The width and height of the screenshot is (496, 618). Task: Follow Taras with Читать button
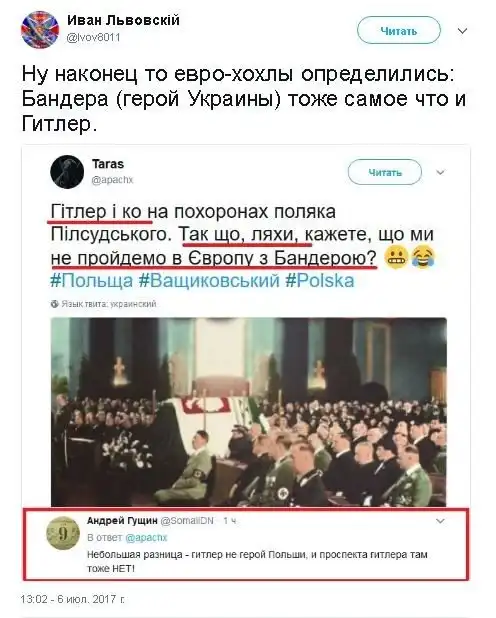[385, 172]
